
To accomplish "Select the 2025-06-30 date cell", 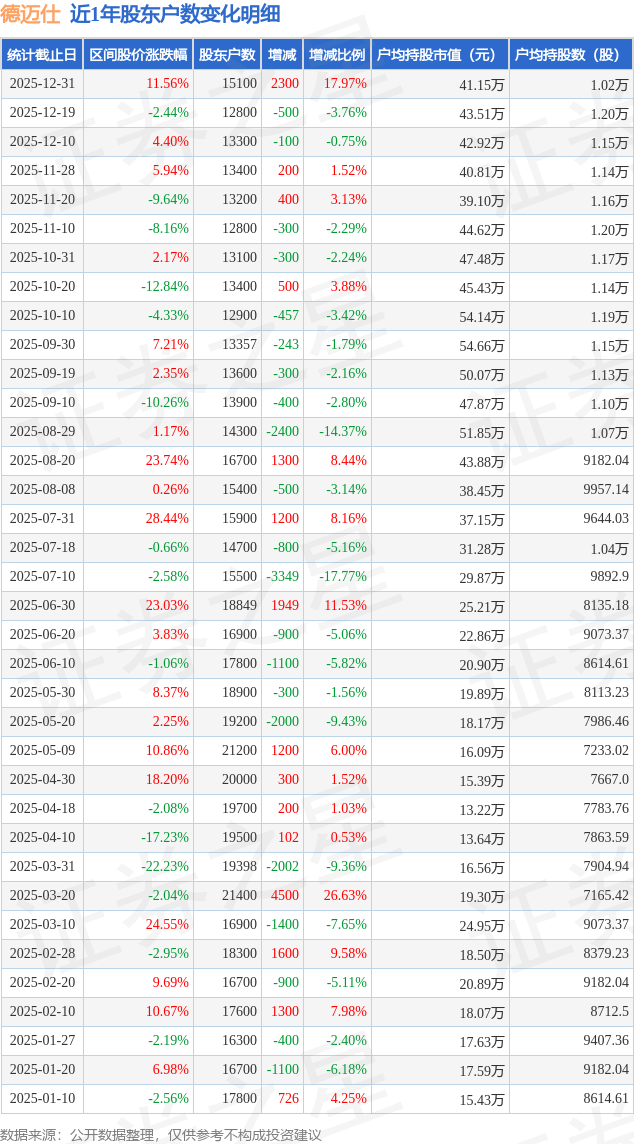I will point(42,606).
